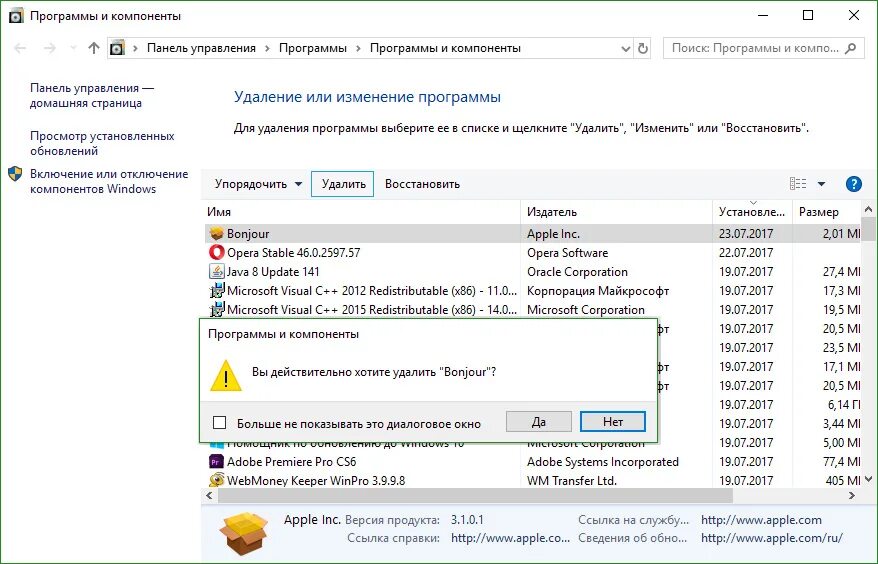Refresh the address bar location
The image size is (878, 564).
[643, 49]
